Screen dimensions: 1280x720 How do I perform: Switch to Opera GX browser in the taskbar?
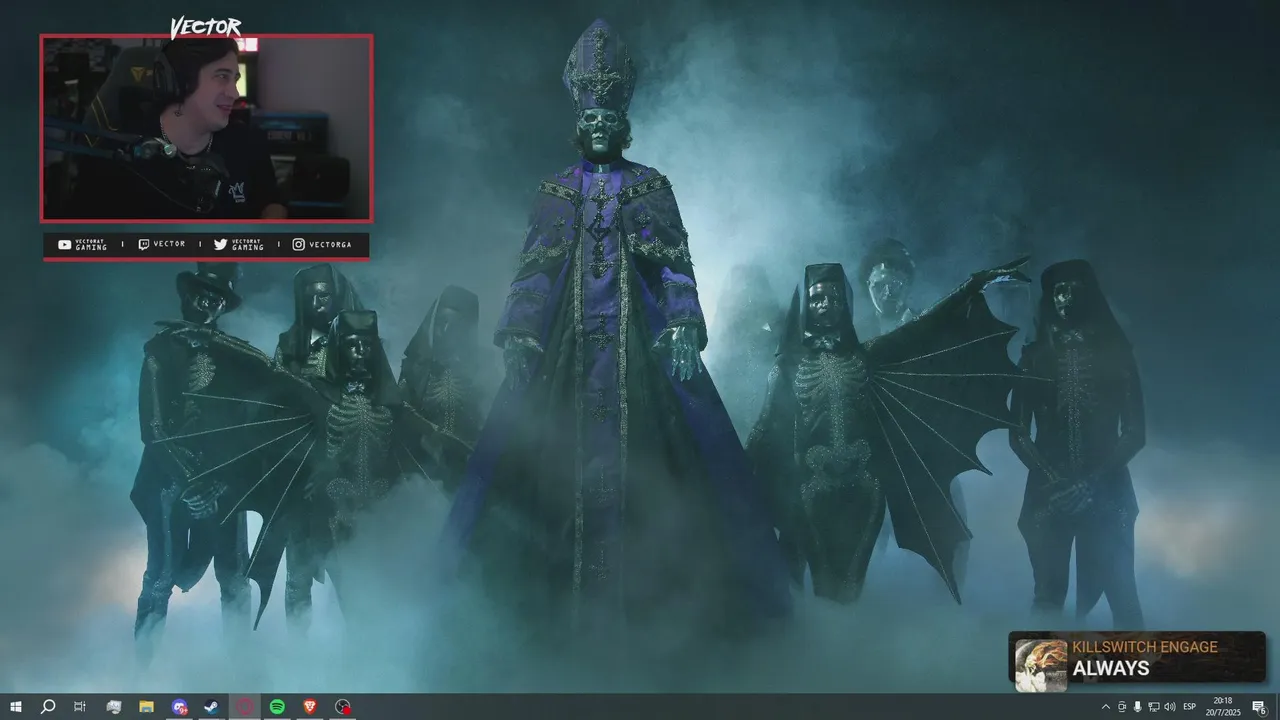pyautogui.click(x=245, y=707)
